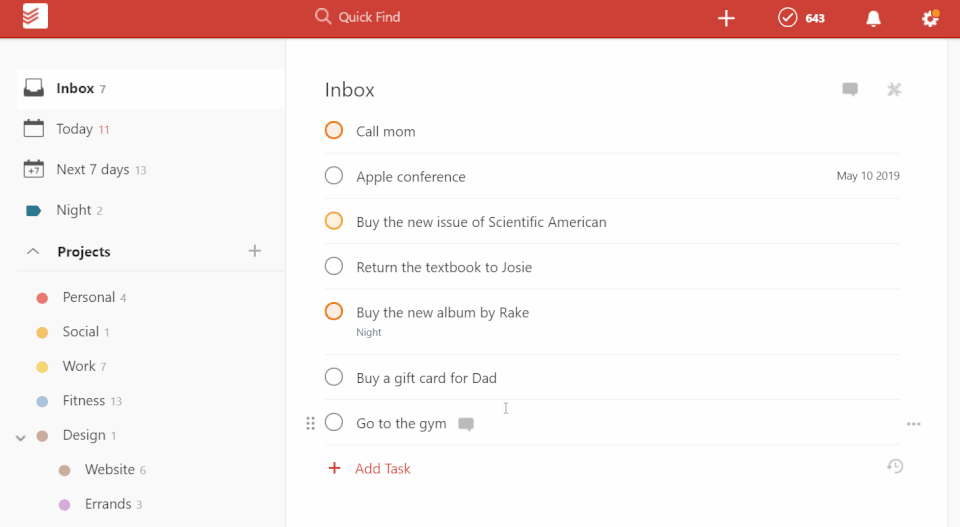Mark Buy a gift card for Dad done
The width and height of the screenshot is (960, 527).
pyautogui.click(x=334, y=377)
